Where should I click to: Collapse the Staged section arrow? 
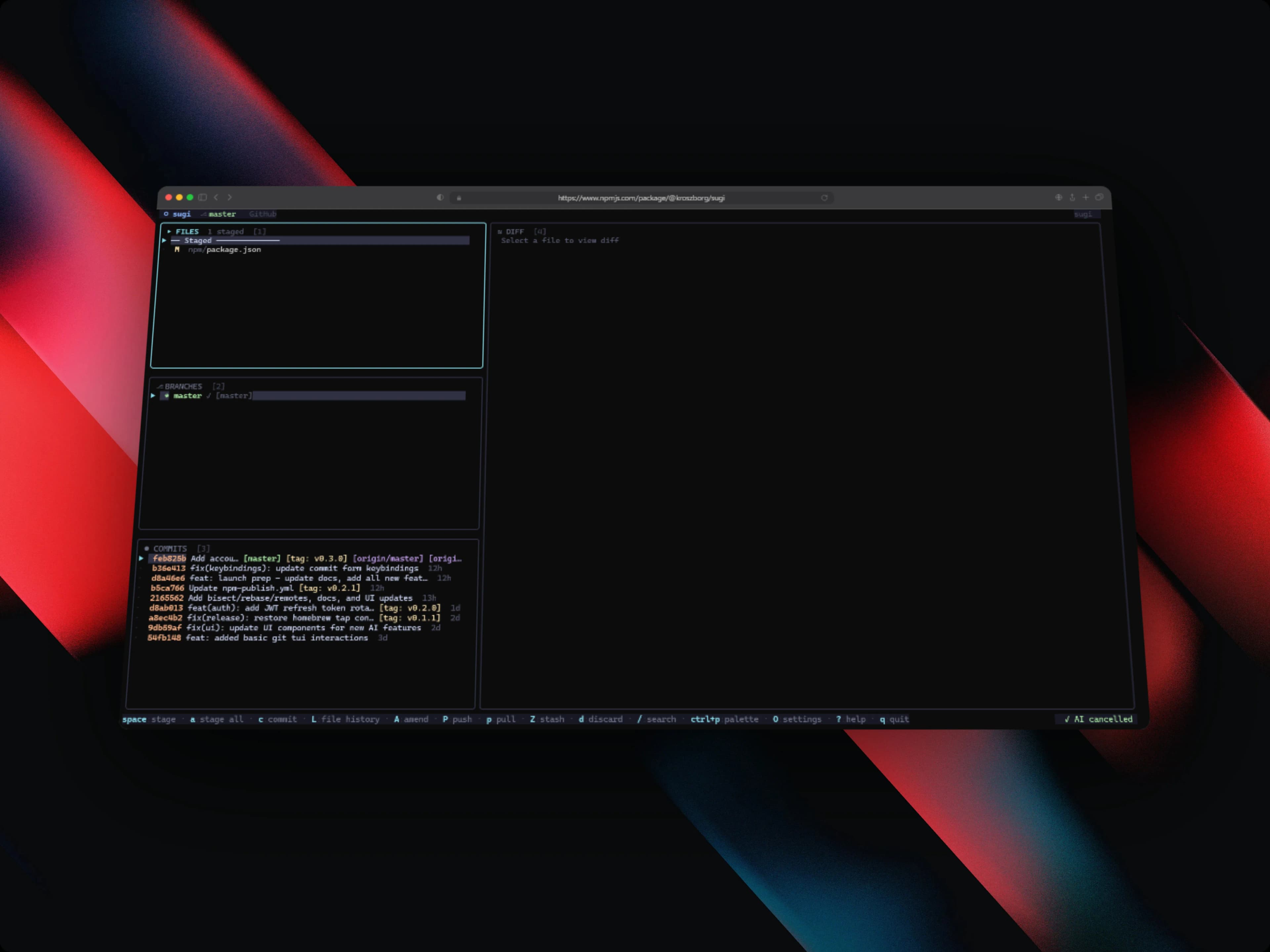click(164, 240)
